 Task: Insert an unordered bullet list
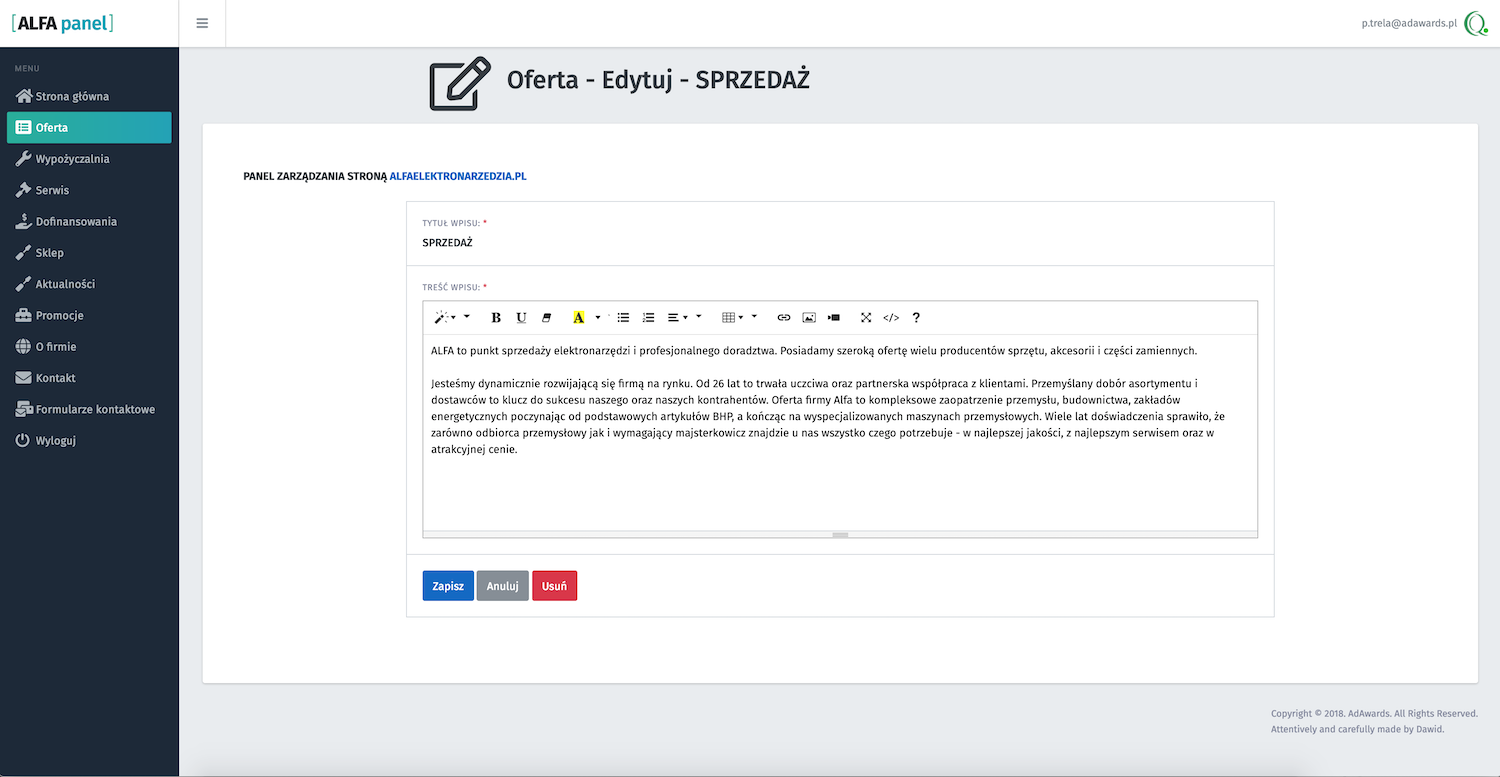(x=623, y=317)
